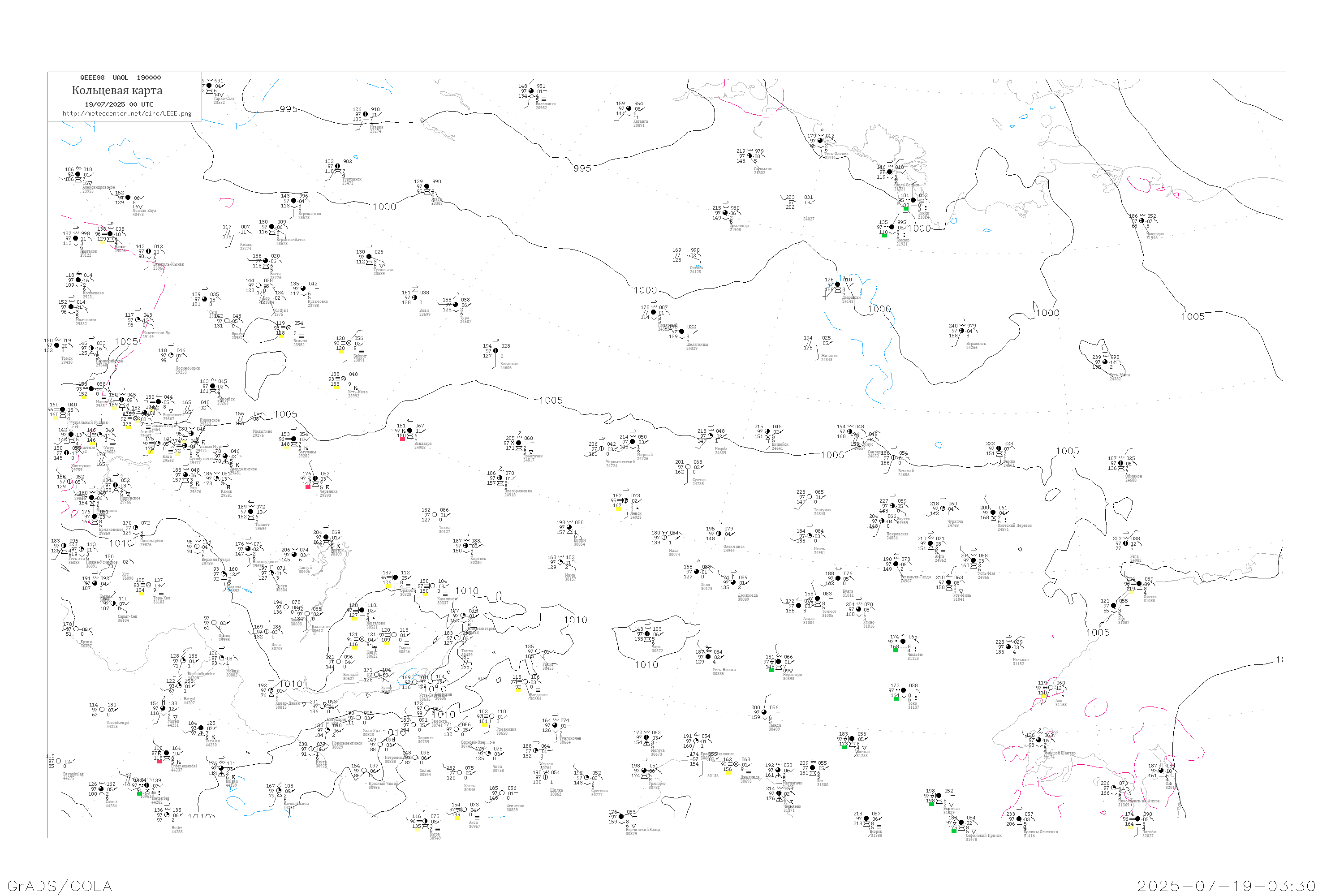Click the Тикси station filled circle
The width and height of the screenshot is (1344, 896).
pos(913,201)
